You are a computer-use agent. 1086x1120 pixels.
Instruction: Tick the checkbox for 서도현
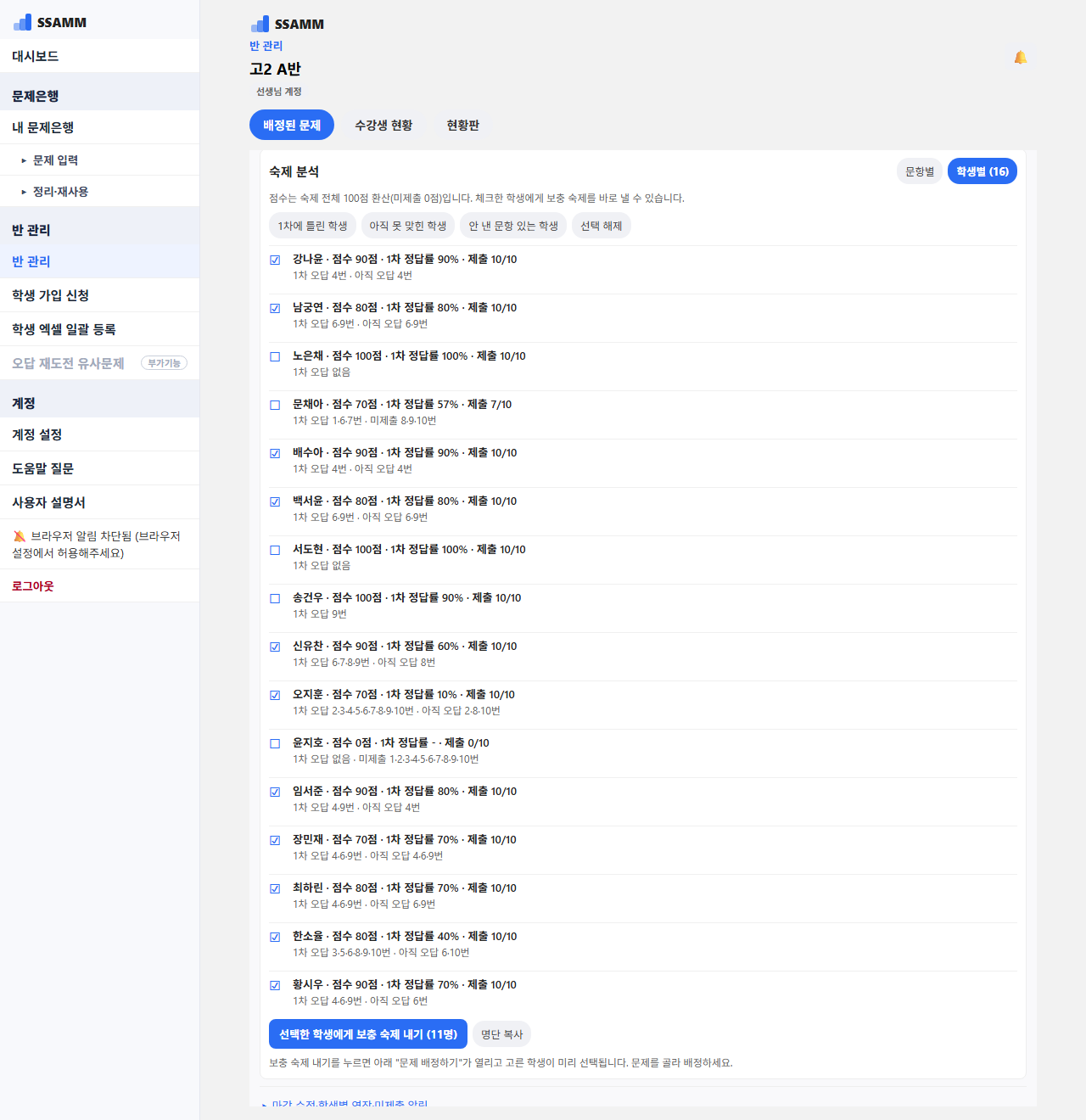[275, 550]
